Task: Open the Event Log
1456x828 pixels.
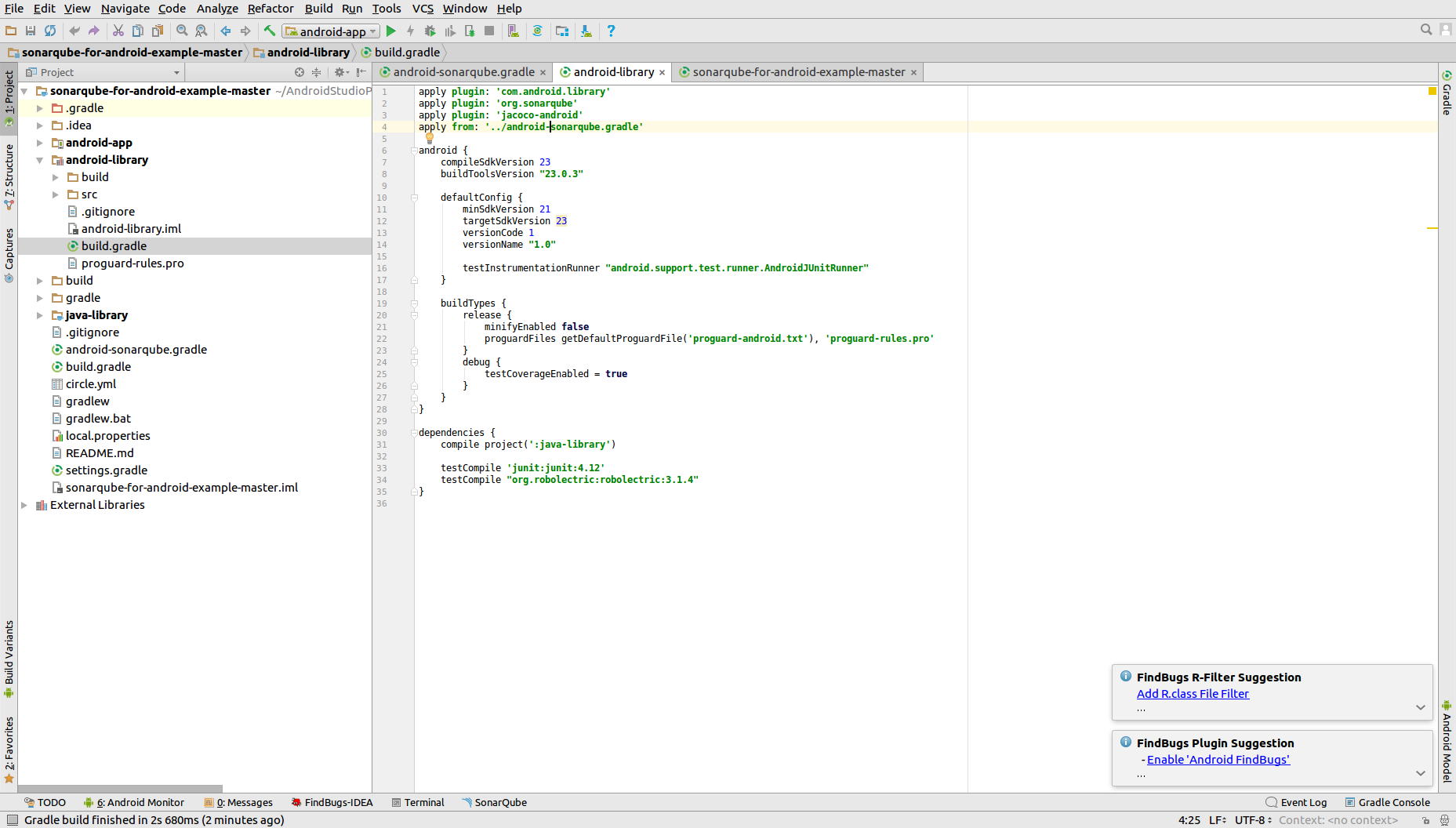Action: (x=1296, y=803)
